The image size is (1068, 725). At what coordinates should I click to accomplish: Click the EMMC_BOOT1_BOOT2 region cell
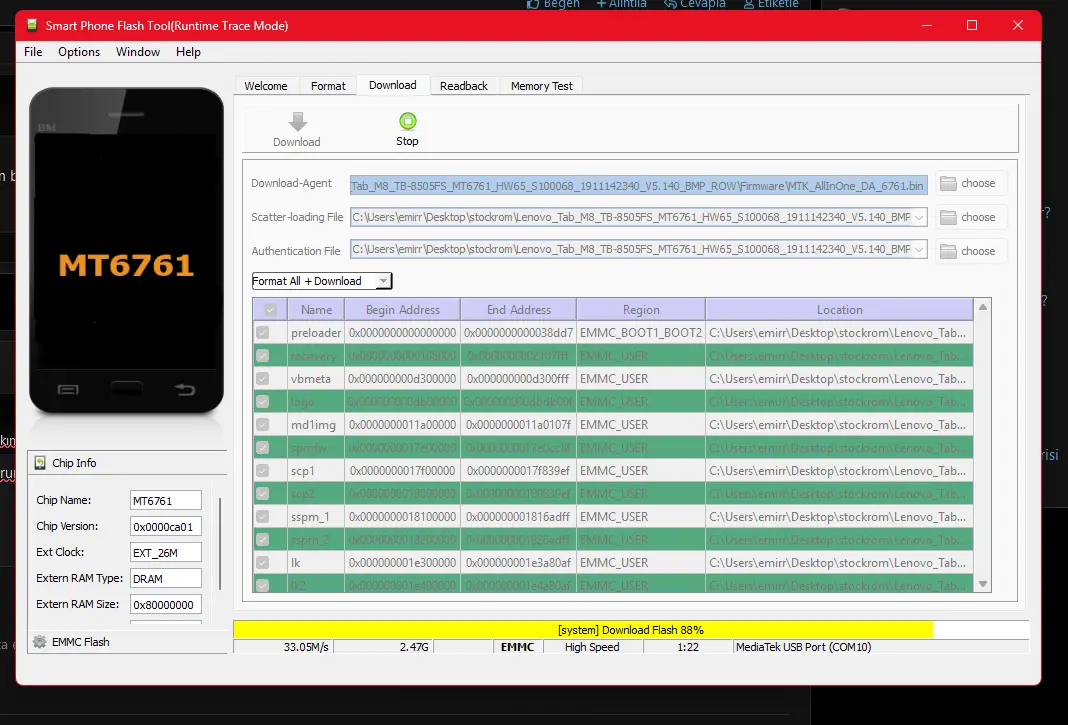[641, 333]
